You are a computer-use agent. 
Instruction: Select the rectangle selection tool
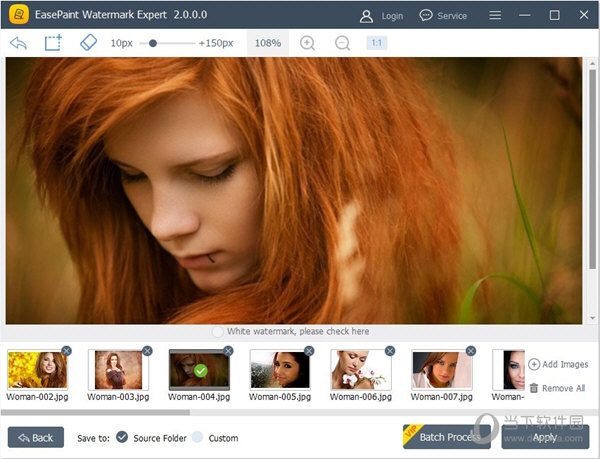tap(53, 43)
